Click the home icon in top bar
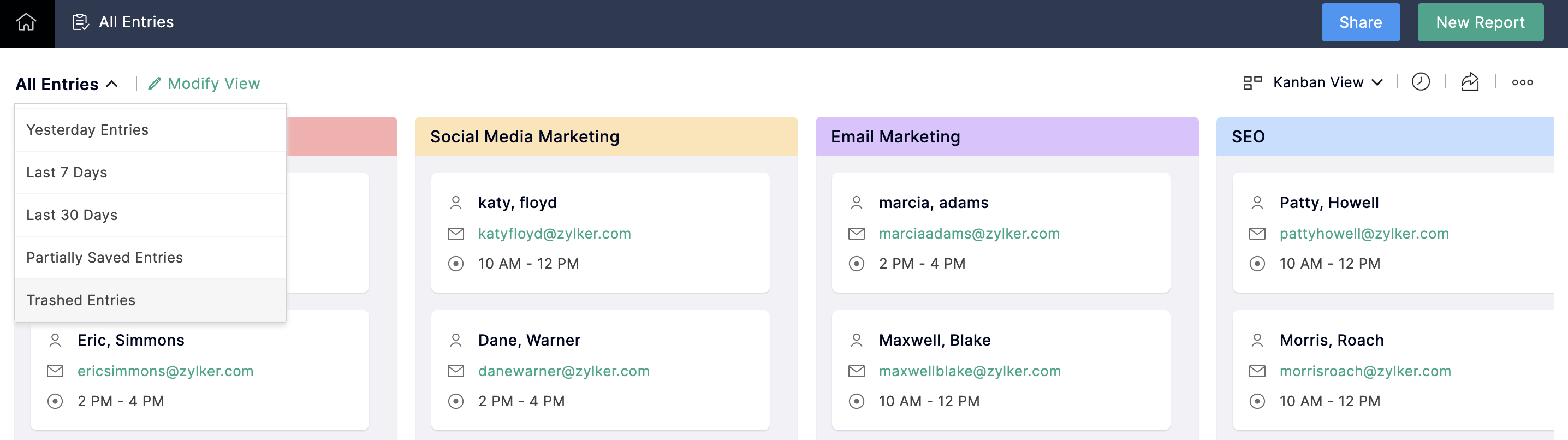This screenshot has height=440, width=1568. pyautogui.click(x=26, y=22)
